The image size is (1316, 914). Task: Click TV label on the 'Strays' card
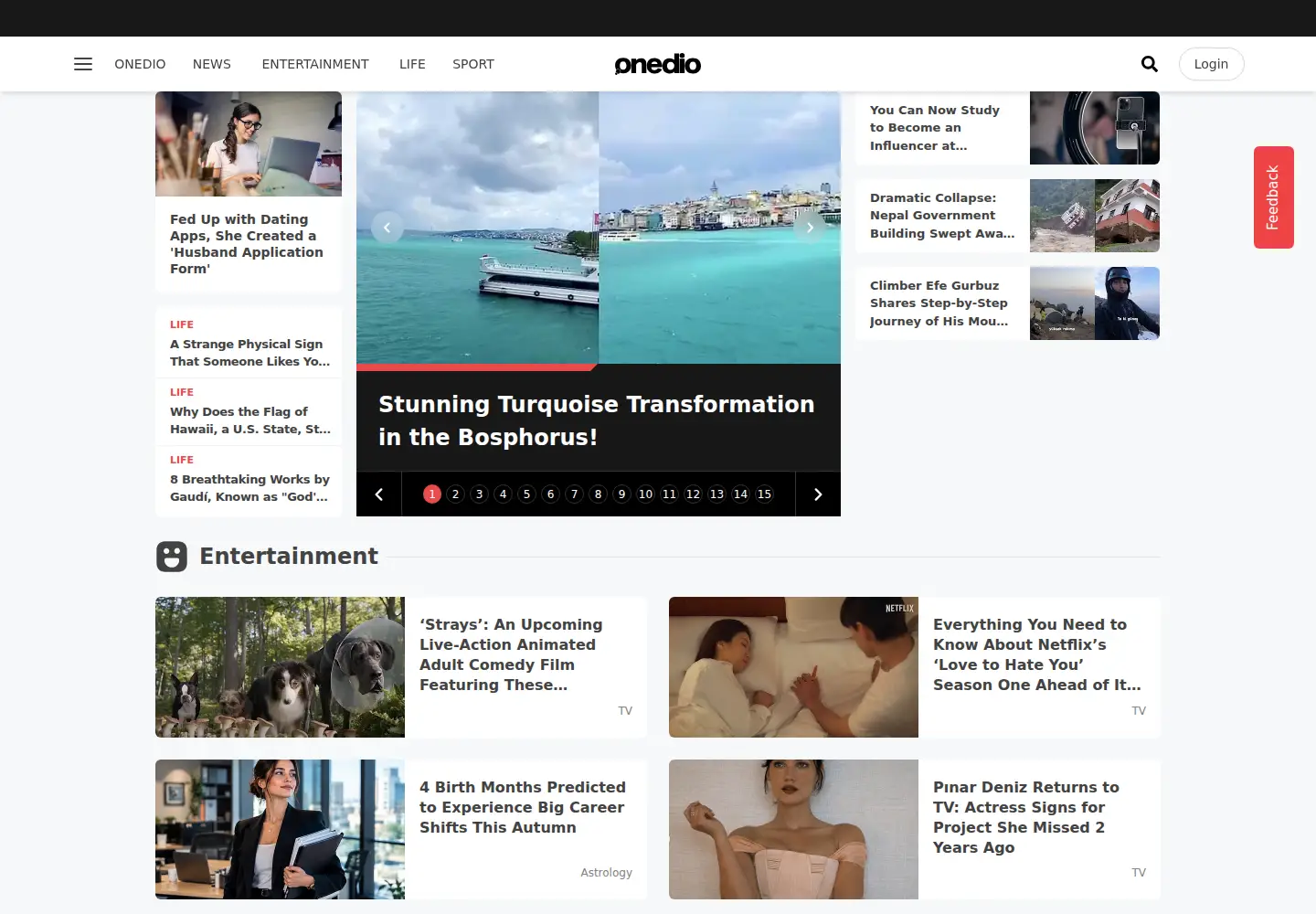pos(625,711)
